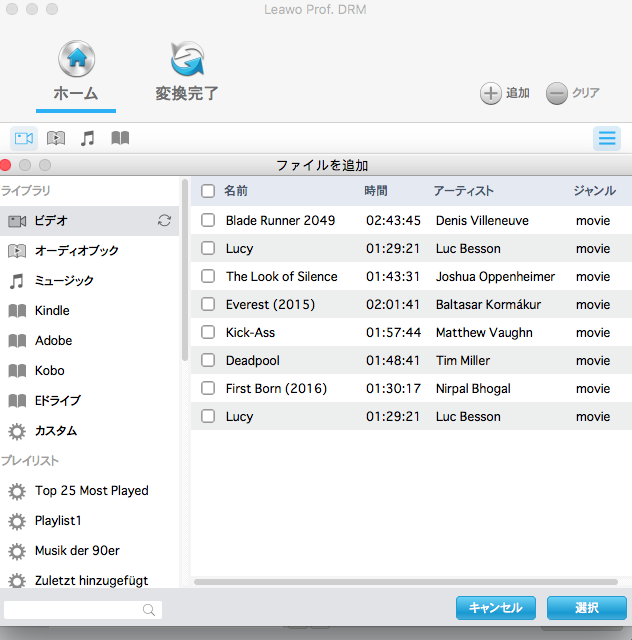Toggle the select-all checkbox in header
This screenshot has width=632, height=640.
(x=208, y=191)
